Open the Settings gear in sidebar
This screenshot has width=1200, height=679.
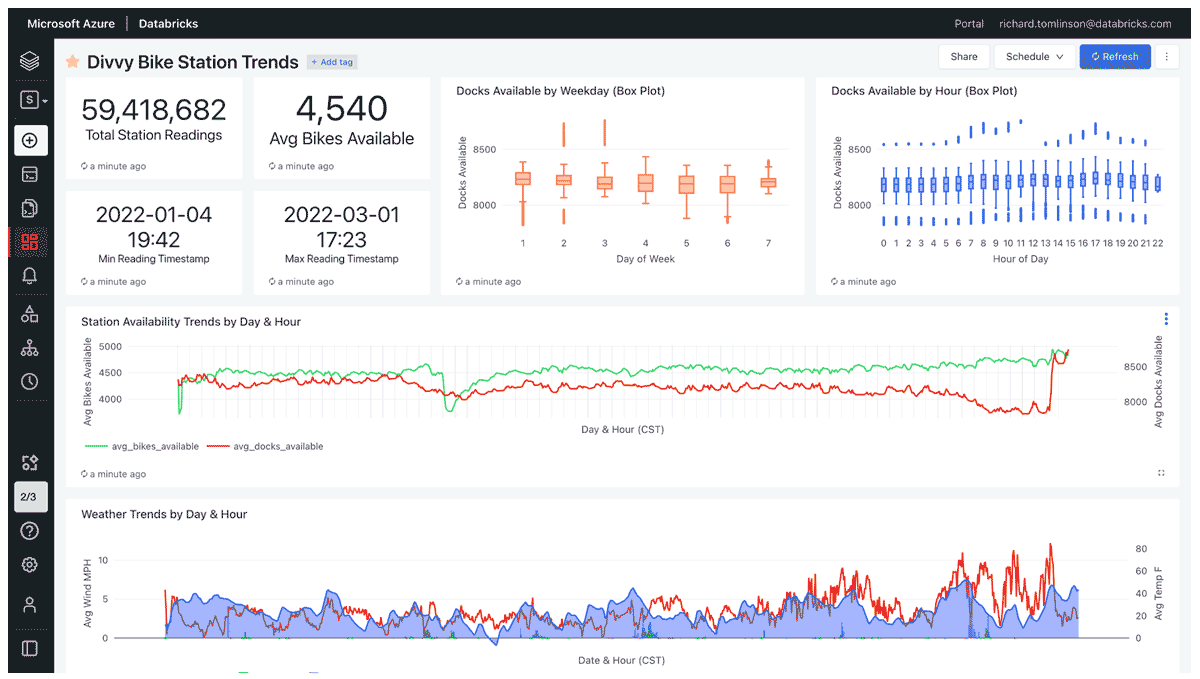pyautogui.click(x=30, y=565)
